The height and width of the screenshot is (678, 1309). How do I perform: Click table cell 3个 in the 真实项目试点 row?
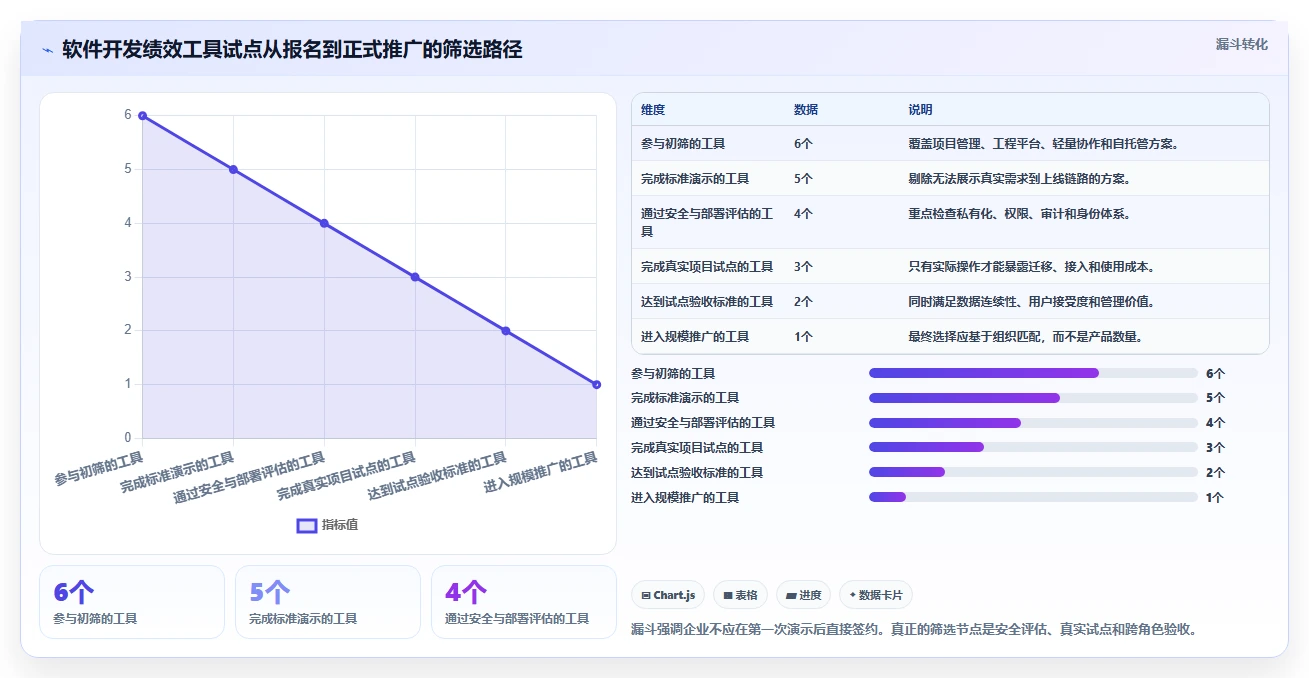[803, 267]
